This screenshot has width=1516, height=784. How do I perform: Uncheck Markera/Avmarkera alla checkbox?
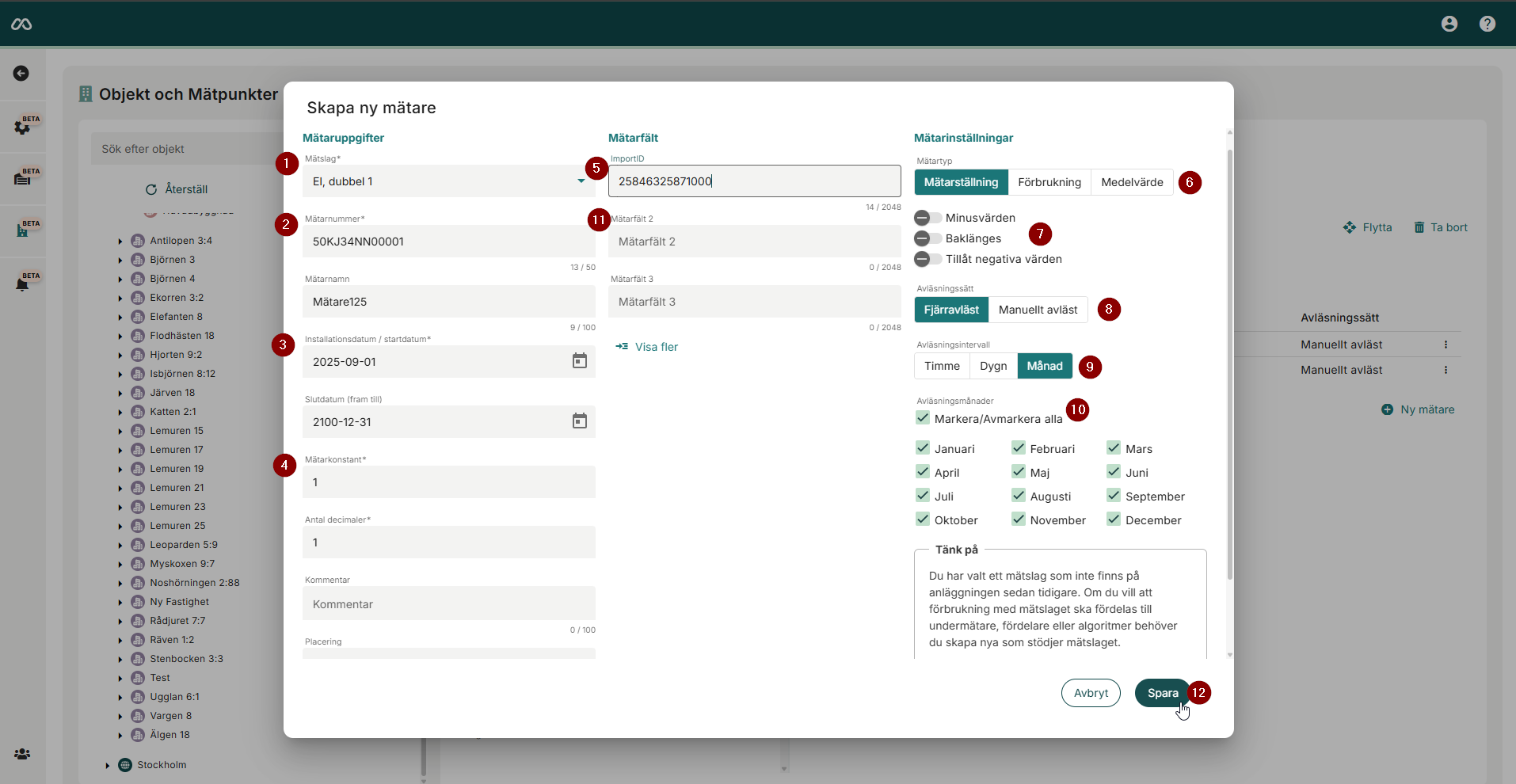923,418
